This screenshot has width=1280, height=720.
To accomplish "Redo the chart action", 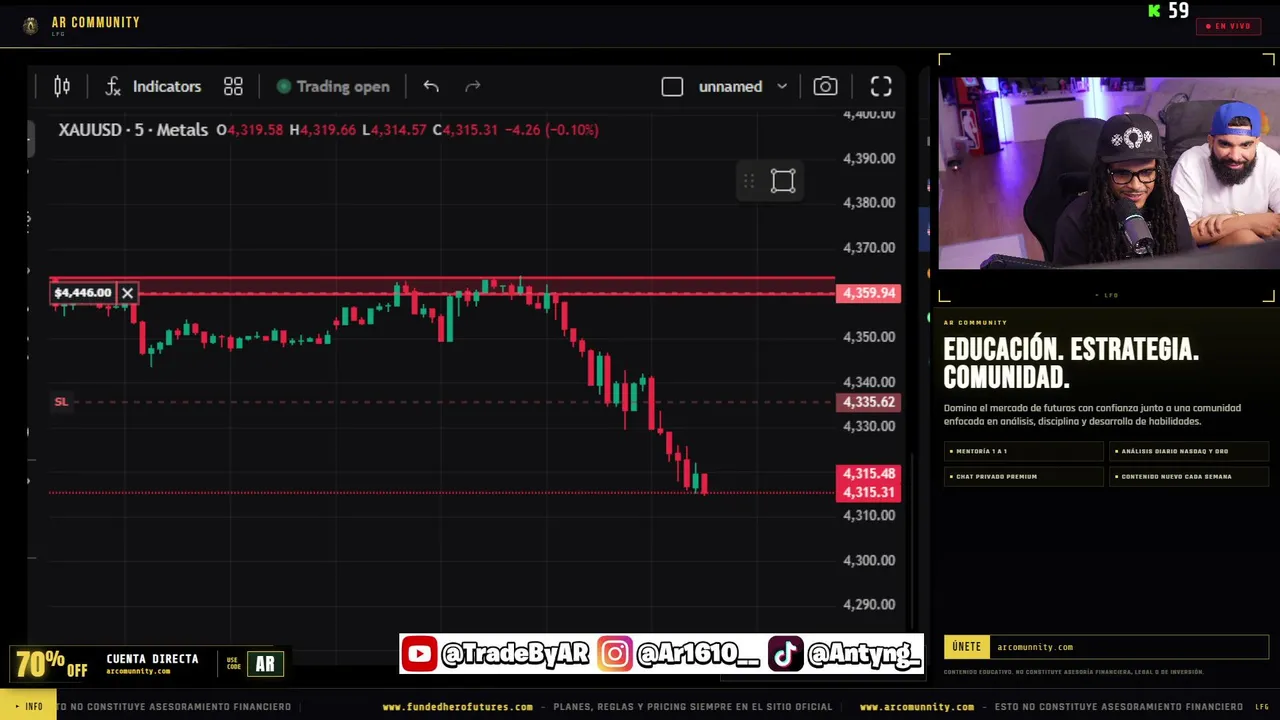I will tap(473, 87).
